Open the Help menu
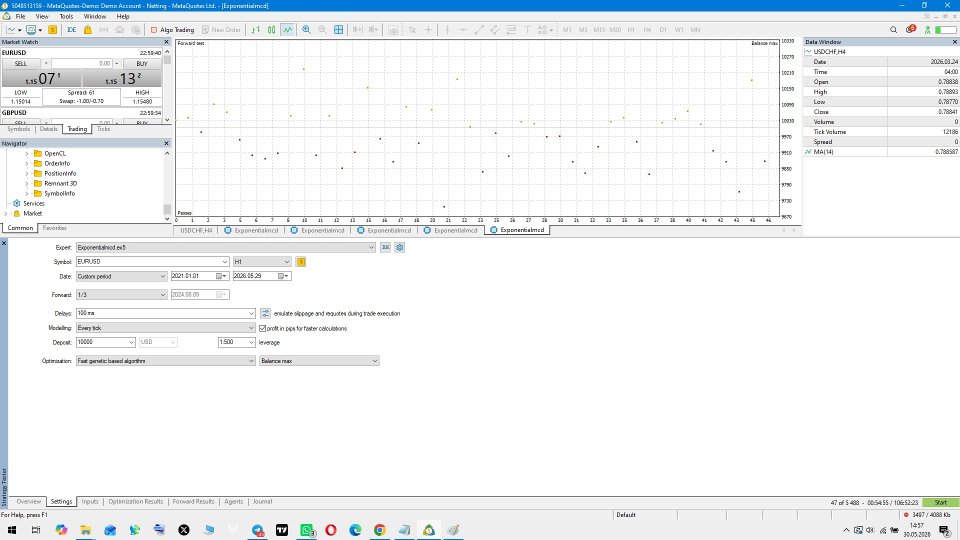The height and width of the screenshot is (540, 960). pos(122,17)
